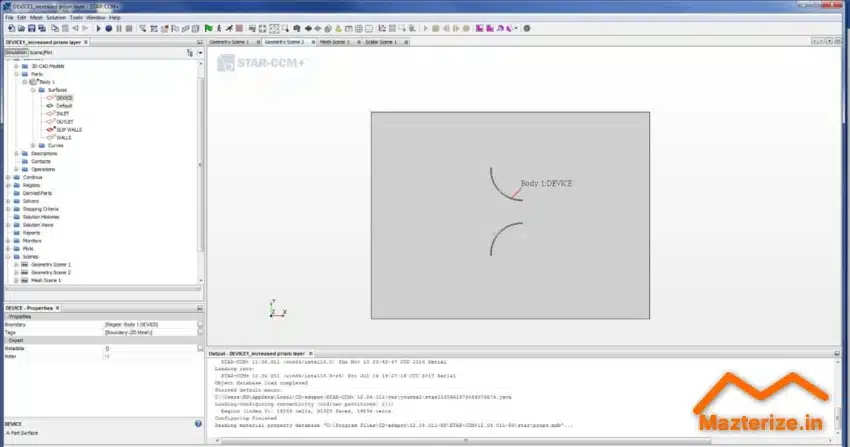850x447 pixels.
Task: Close the DEVICE Properties tab
Action: (x=57, y=308)
